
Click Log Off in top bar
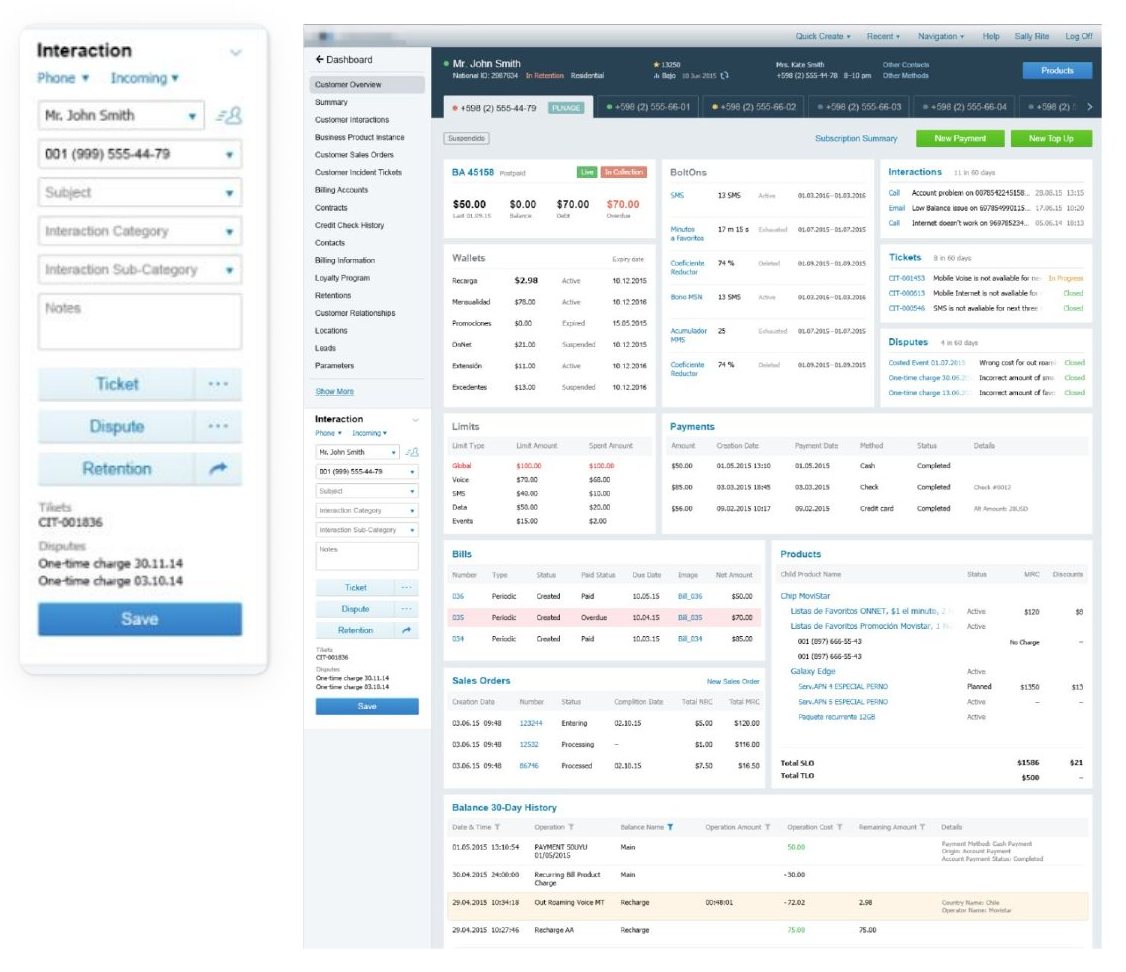(1079, 37)
